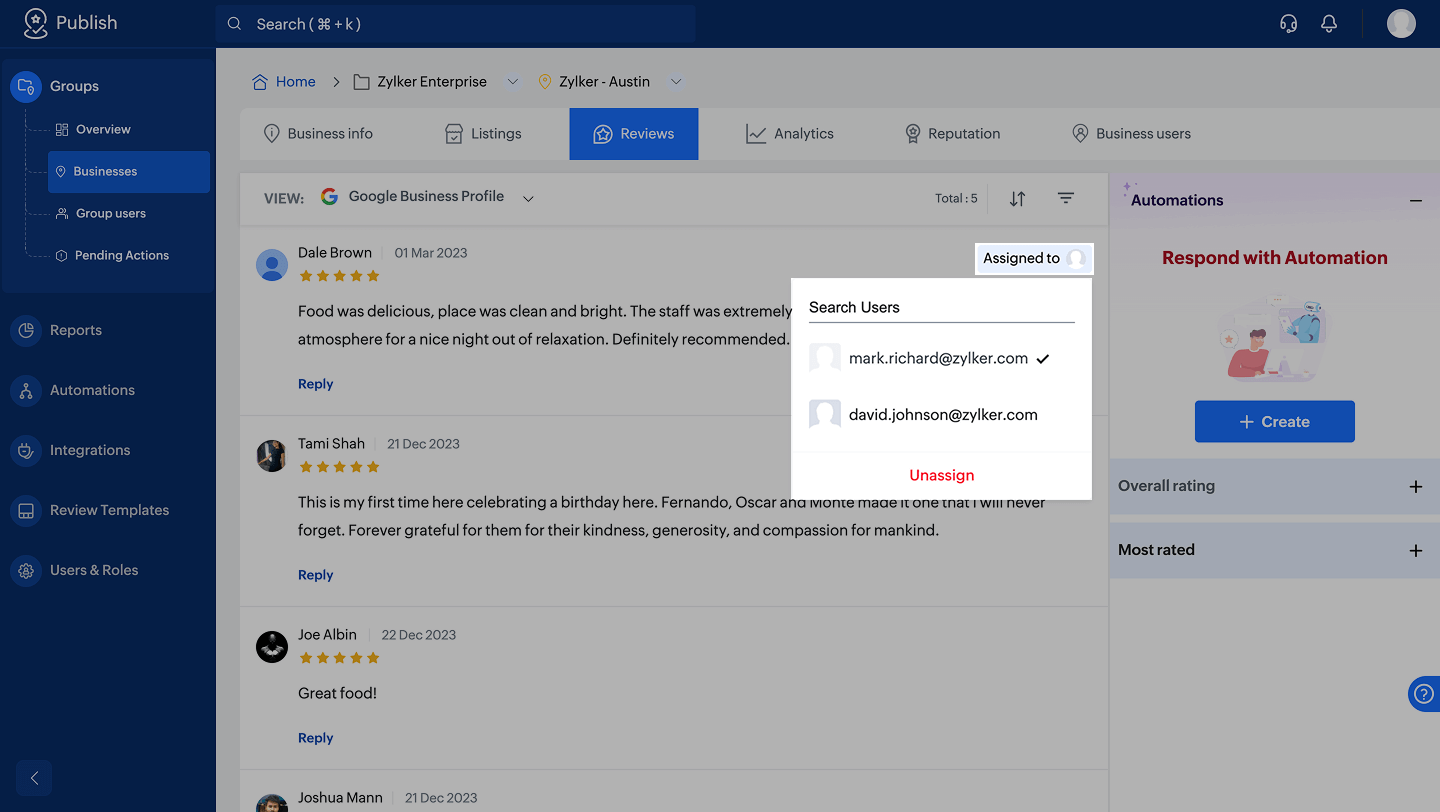
Task: Click Unassign in the user popup
Action: (941, 475)
